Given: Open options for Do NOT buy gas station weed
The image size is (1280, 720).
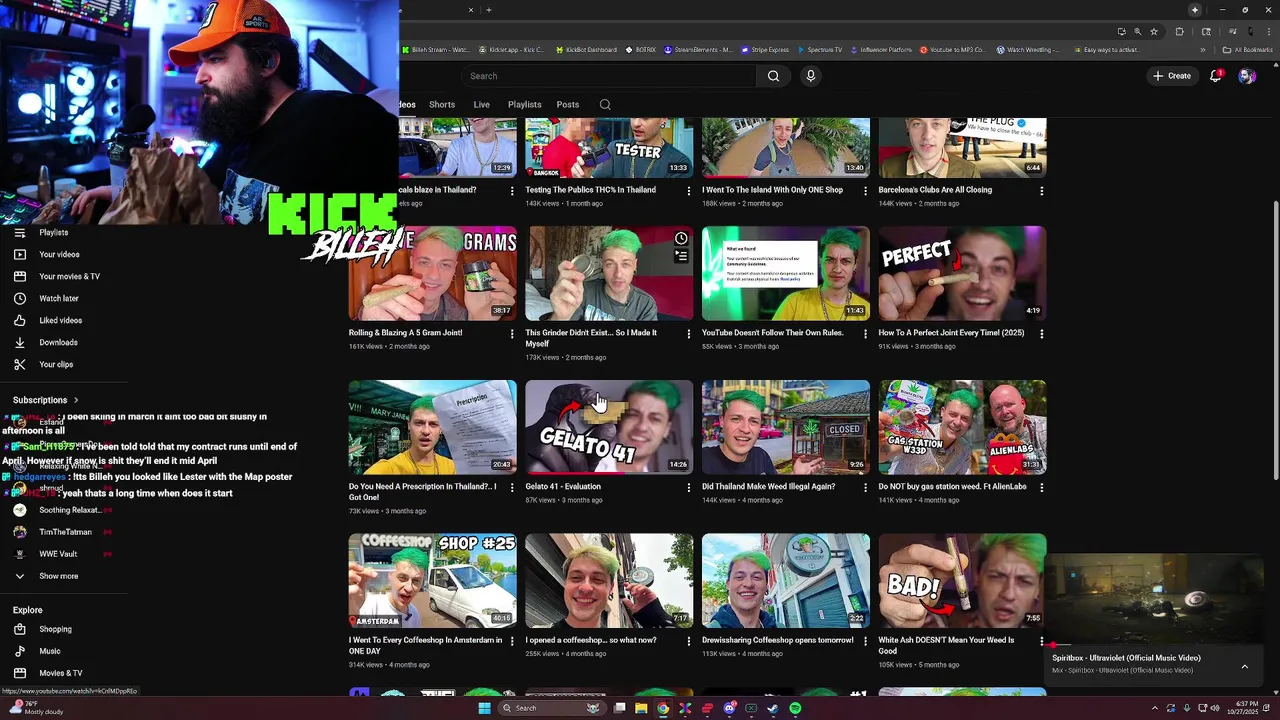Looking at the screenshot, I should (x=1041, y=487).
